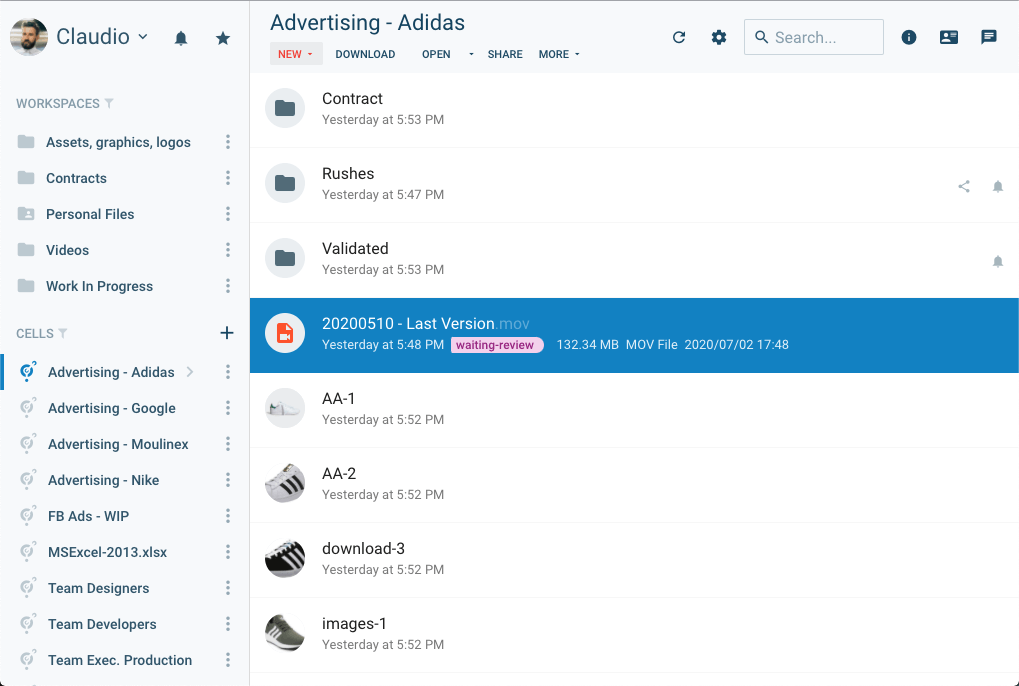Click the SHARE menu item
The image size is (1019, 686).
pos(505,54)
